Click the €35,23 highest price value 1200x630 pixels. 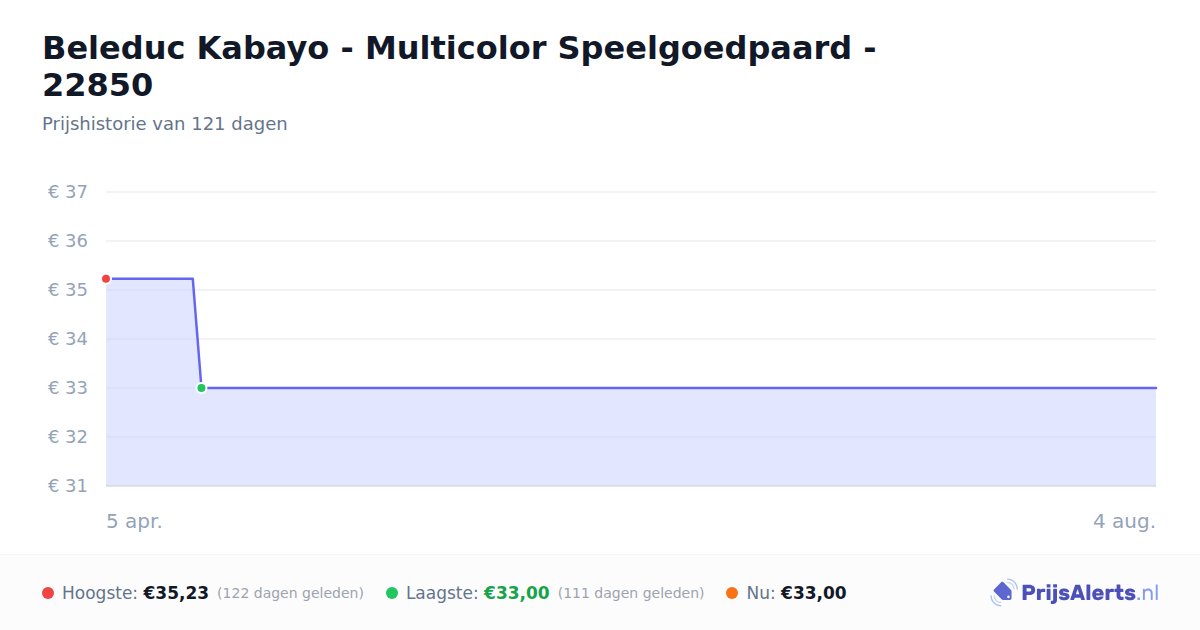click(x=176, y=593)
